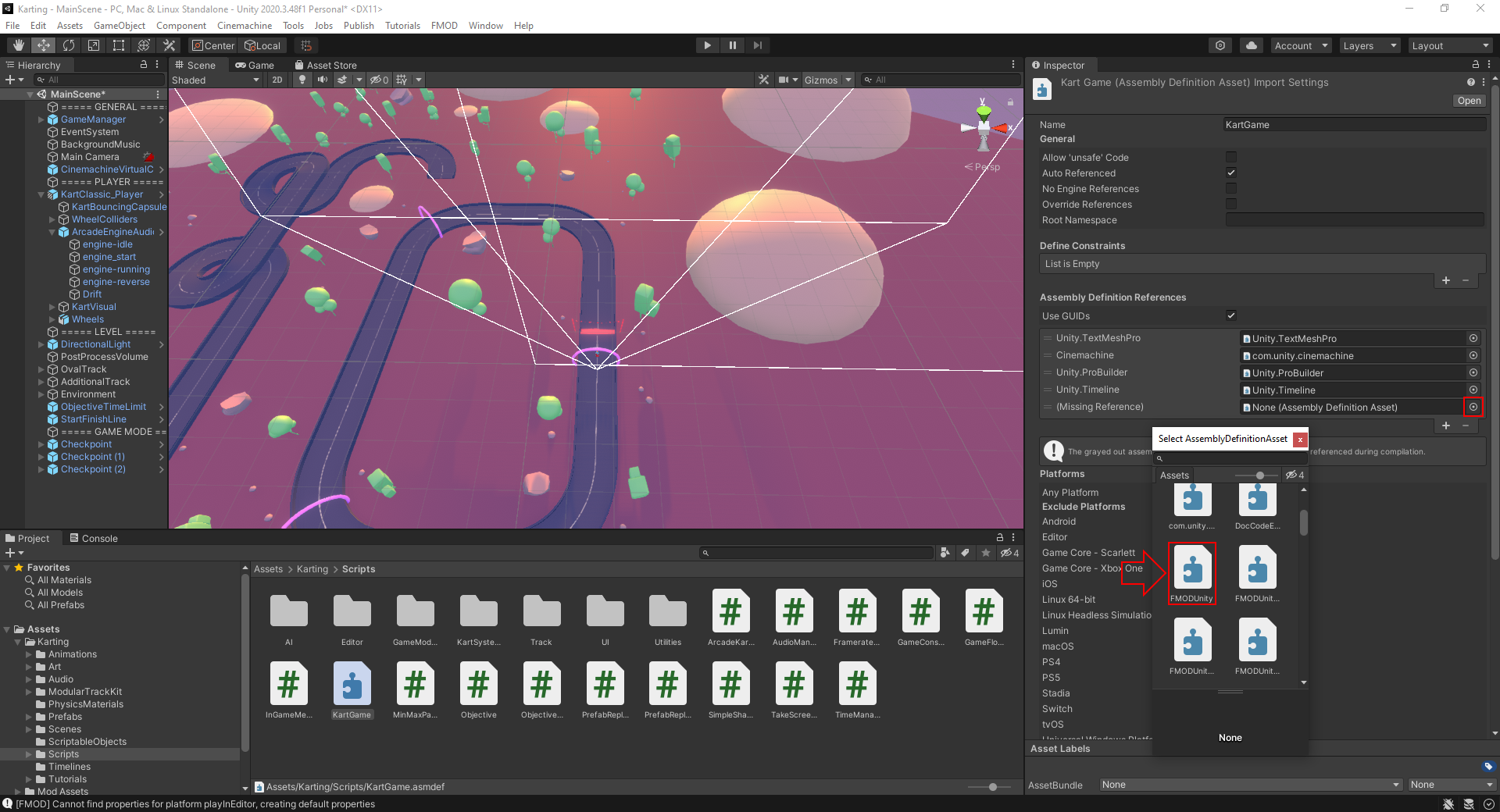Toggle scene lighting bulb icon
1500x812 pixels.
click(x=302, y=80)
